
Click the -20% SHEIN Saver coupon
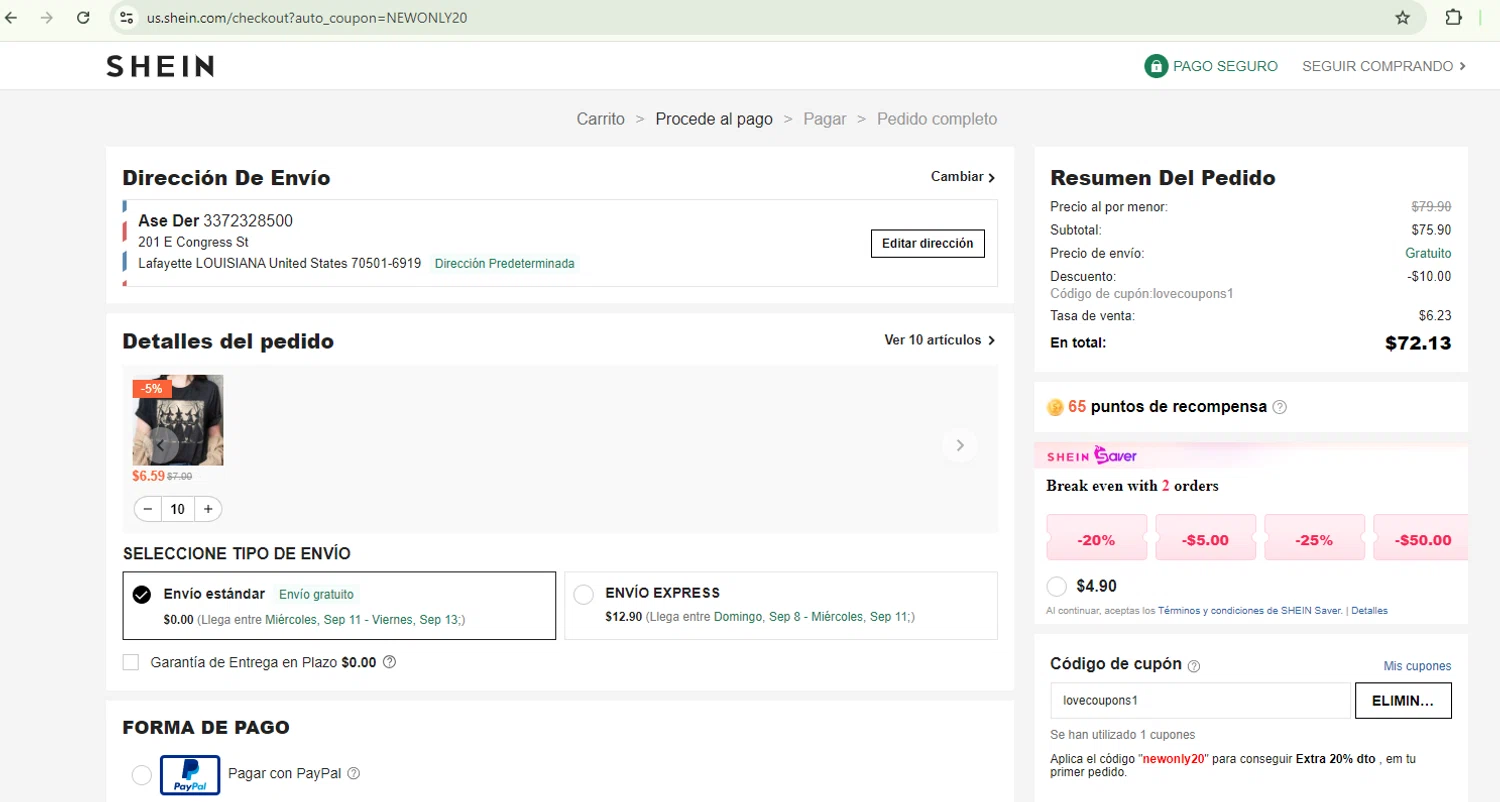pyautogui.click(x=1096, y=539)
